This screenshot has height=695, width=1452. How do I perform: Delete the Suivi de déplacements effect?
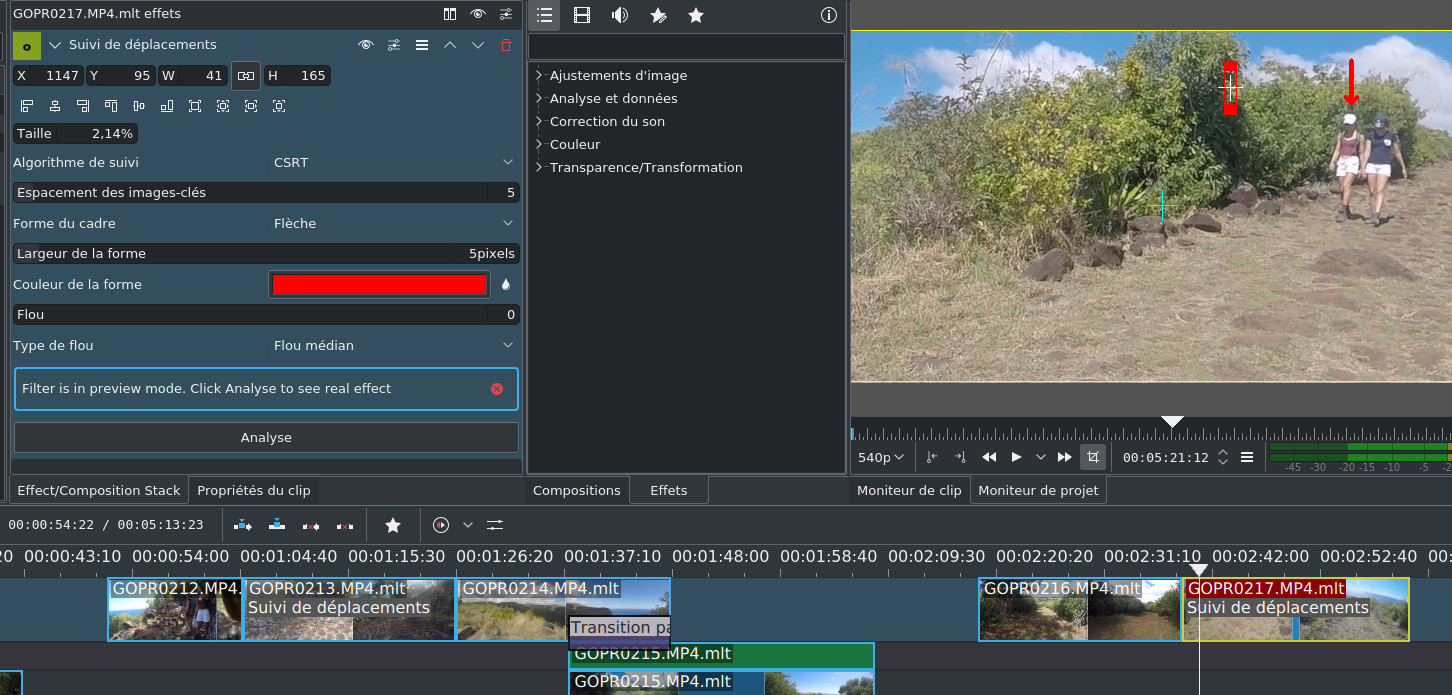click(506, 45)
